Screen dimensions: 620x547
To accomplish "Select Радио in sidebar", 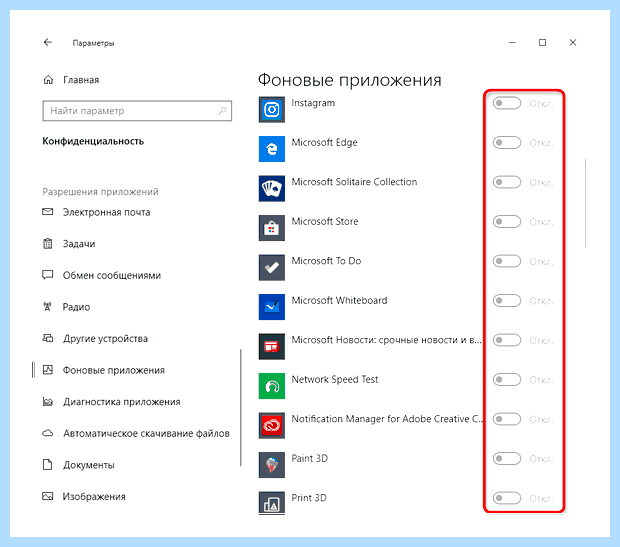I will pos(76,307).
